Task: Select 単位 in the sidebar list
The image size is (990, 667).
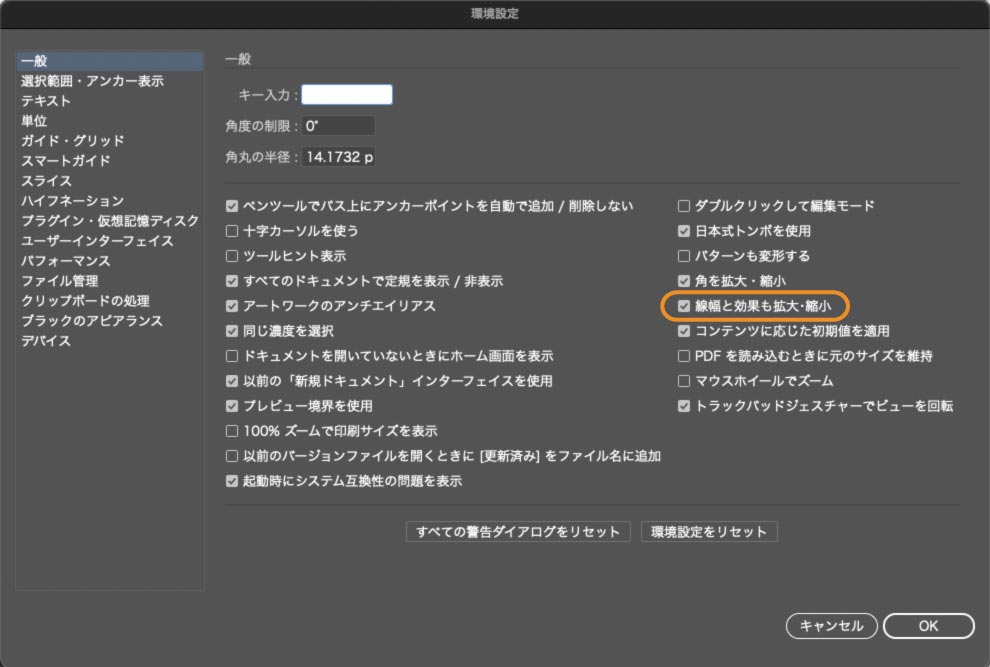Action: [34, 121]
